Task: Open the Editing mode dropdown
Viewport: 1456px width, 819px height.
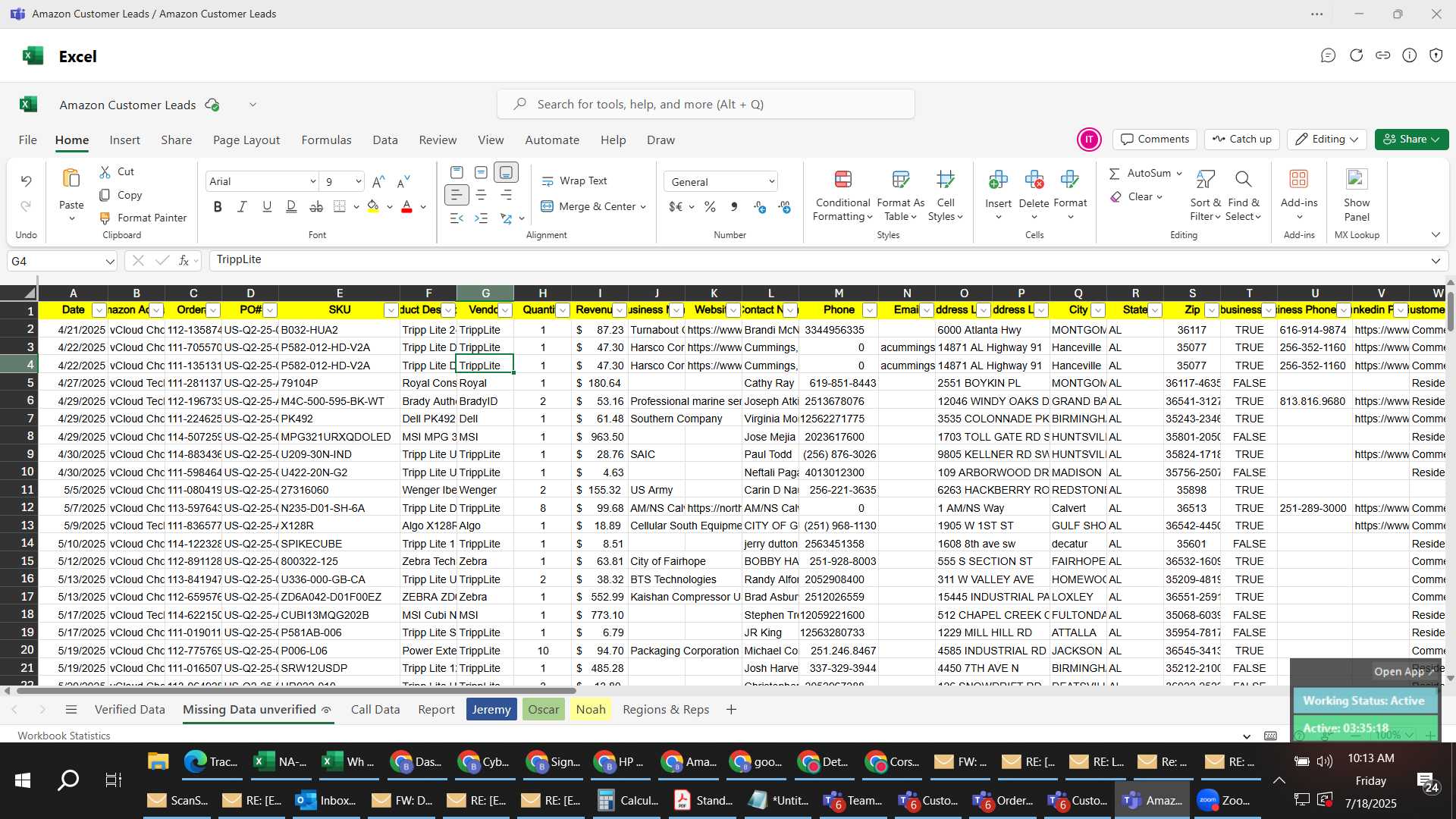Action: pos(1327,140)
